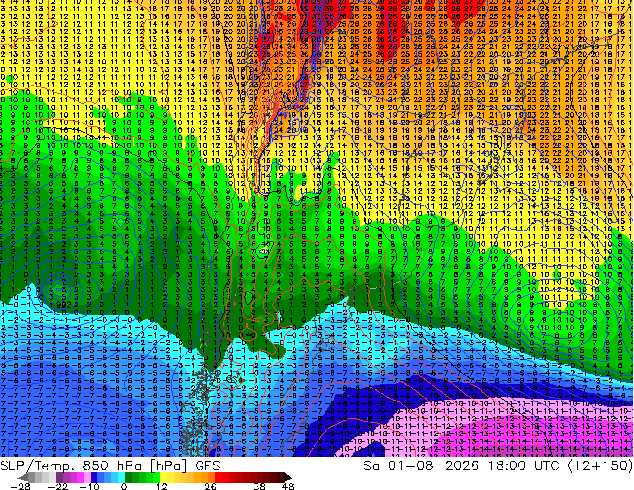Click the legend value '-22'
This screenshot has height=490, width=634.
point(57,486)
